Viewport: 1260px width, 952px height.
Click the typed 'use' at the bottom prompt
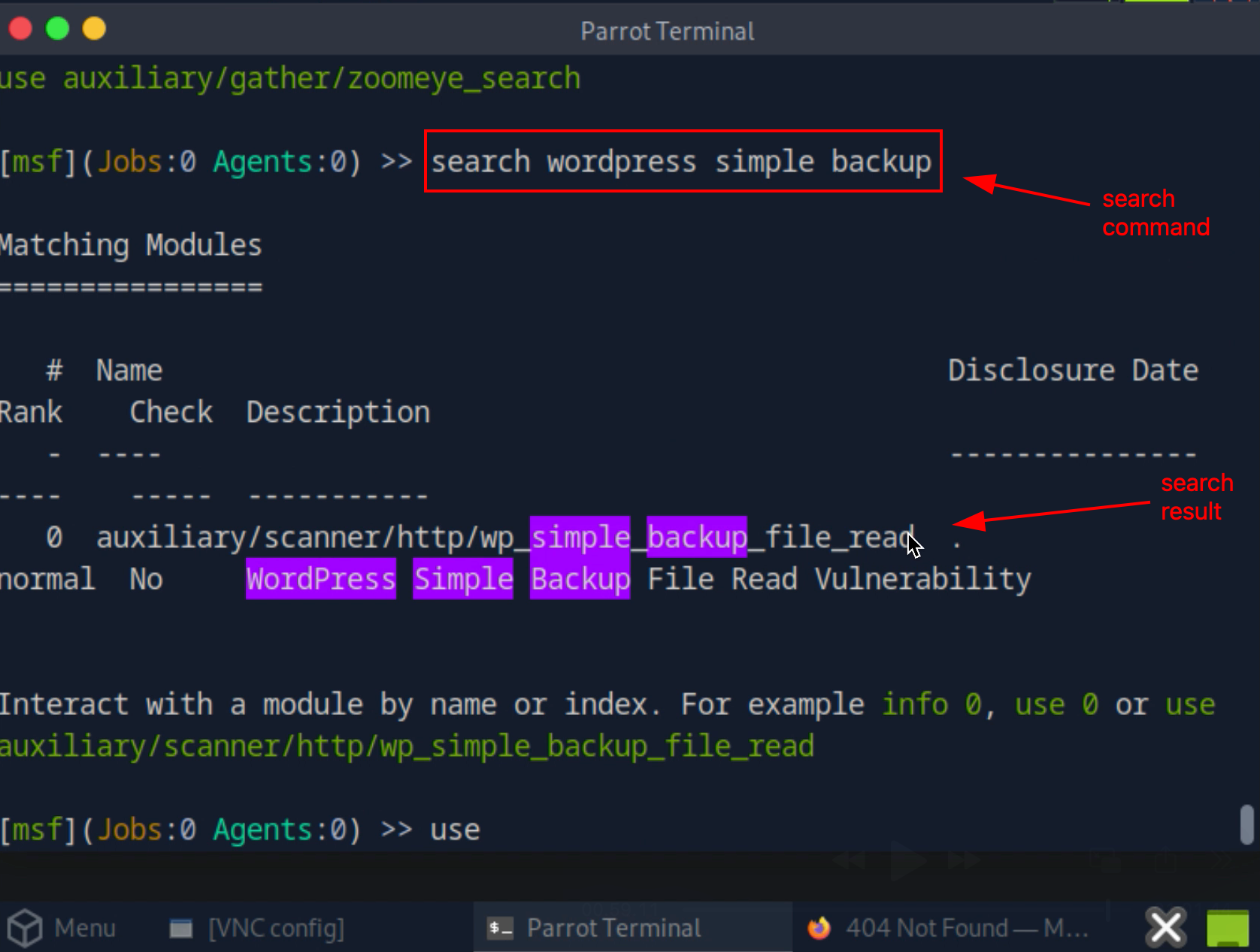[x=455, y=829]
